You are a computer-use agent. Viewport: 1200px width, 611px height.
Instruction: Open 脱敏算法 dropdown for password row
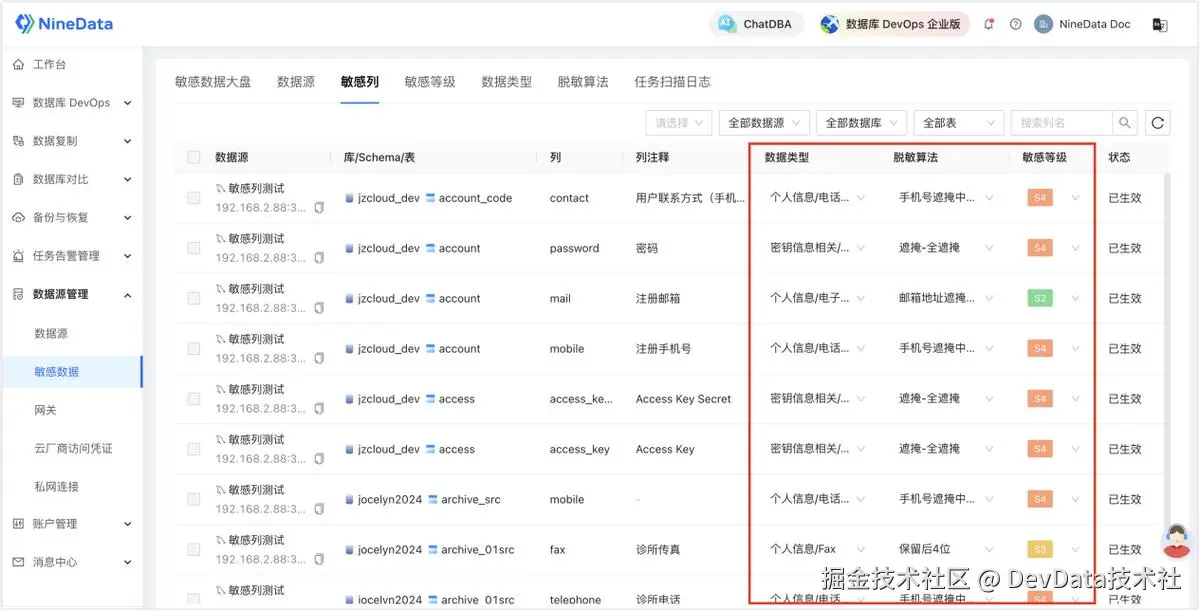point(946,248)
